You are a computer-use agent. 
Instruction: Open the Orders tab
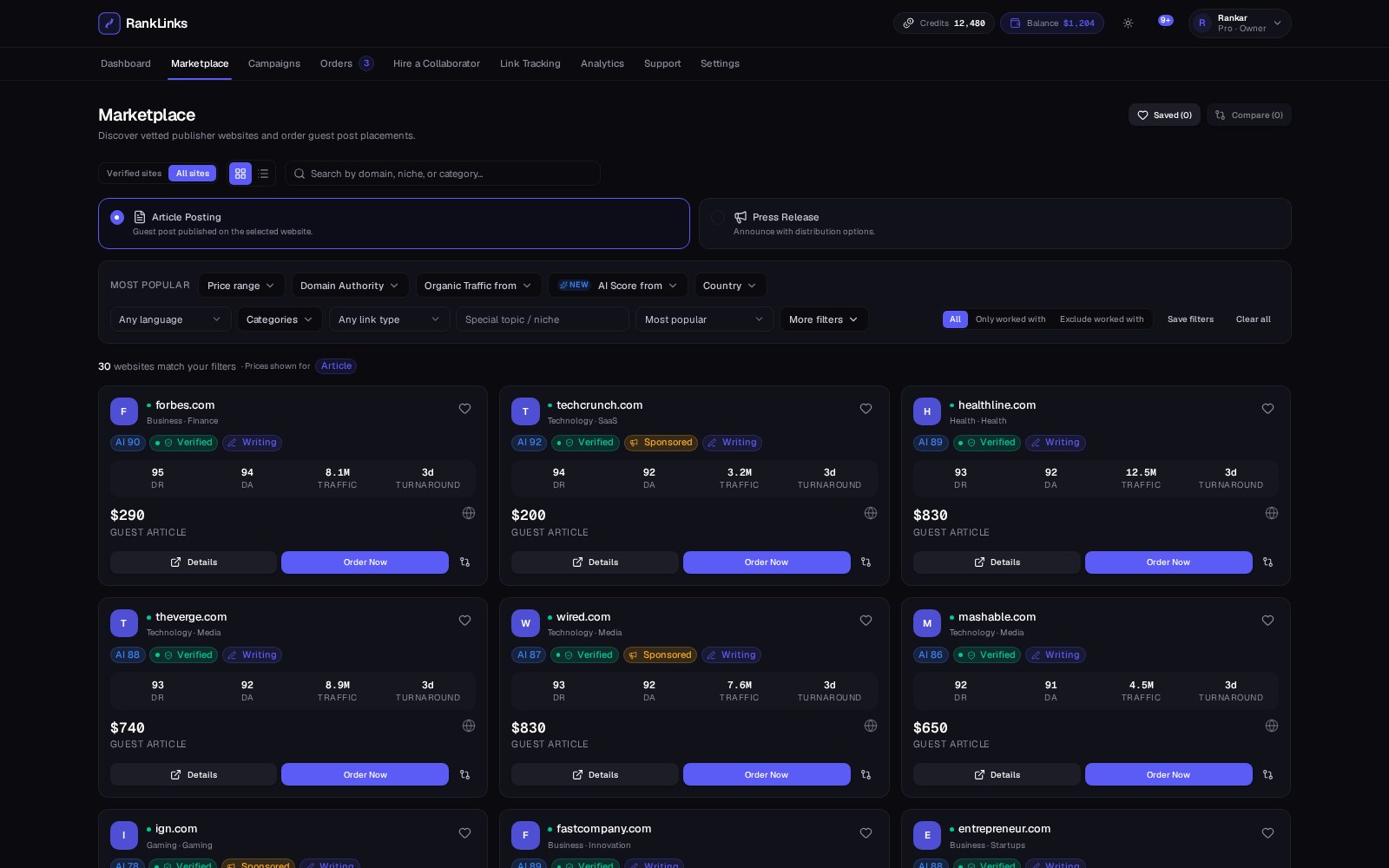click(346, 63)
